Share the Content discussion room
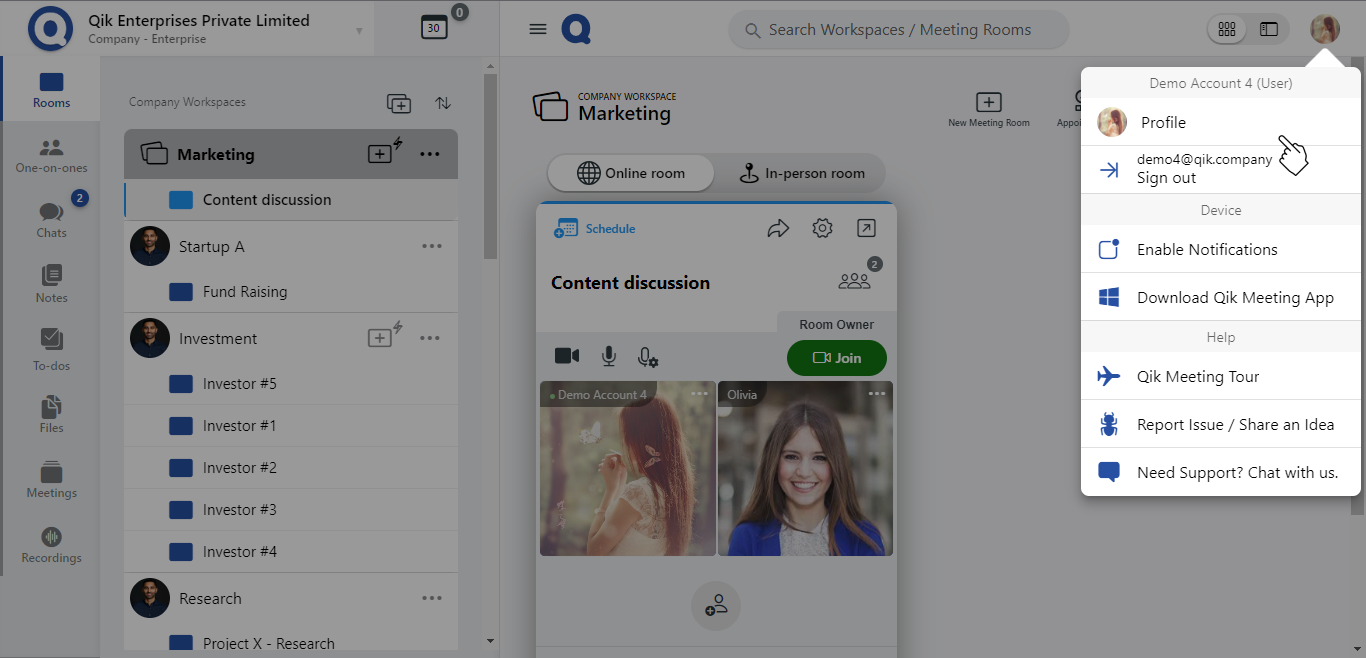The image size is (1366, 658). (778, 228)
